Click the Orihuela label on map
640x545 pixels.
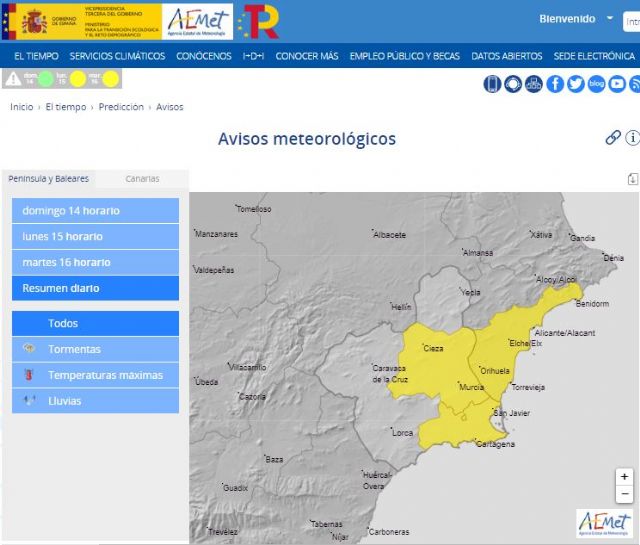point(495,371)
